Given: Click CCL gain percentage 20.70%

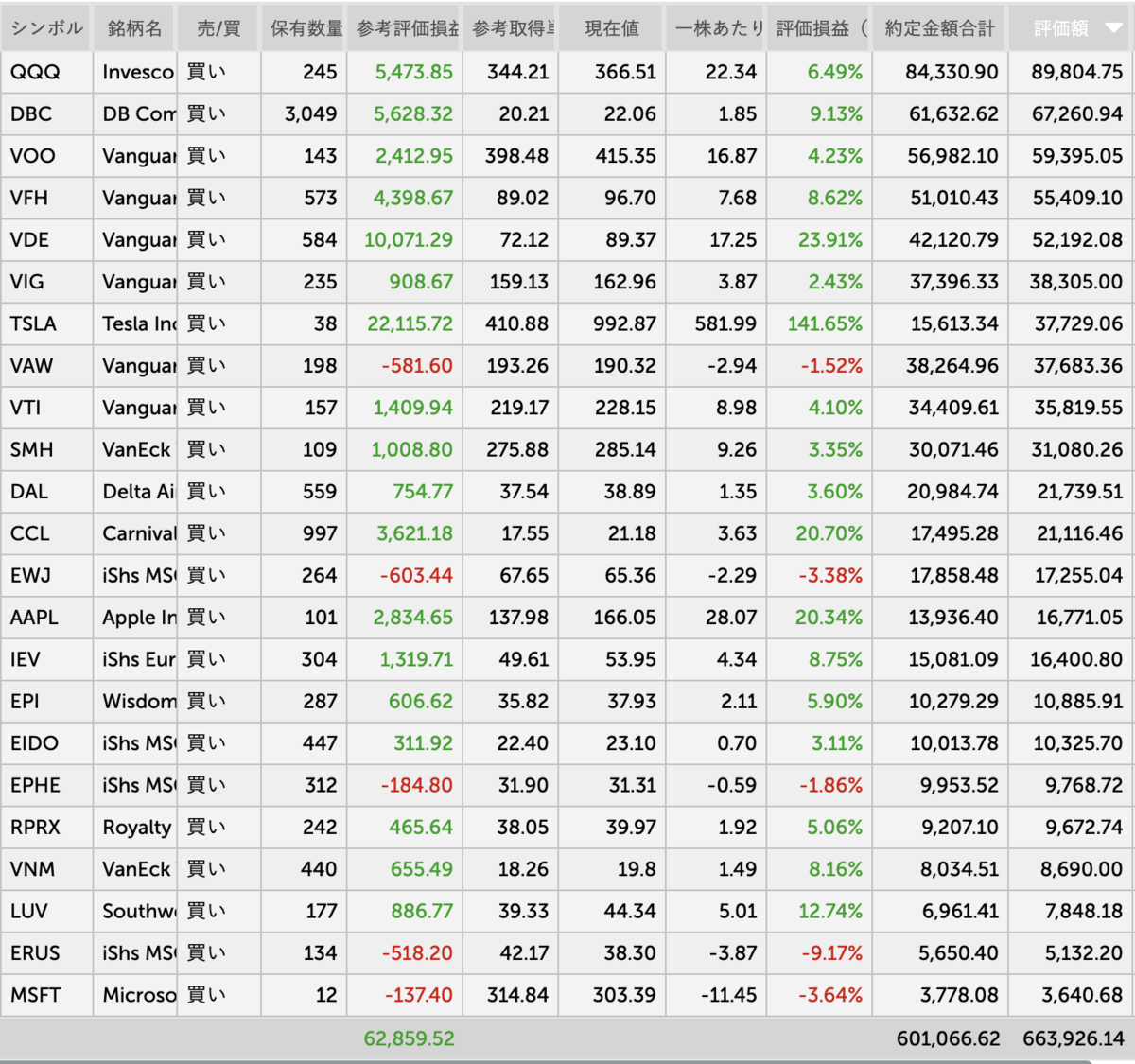Looking at the screenshot, I should [829, 533].
